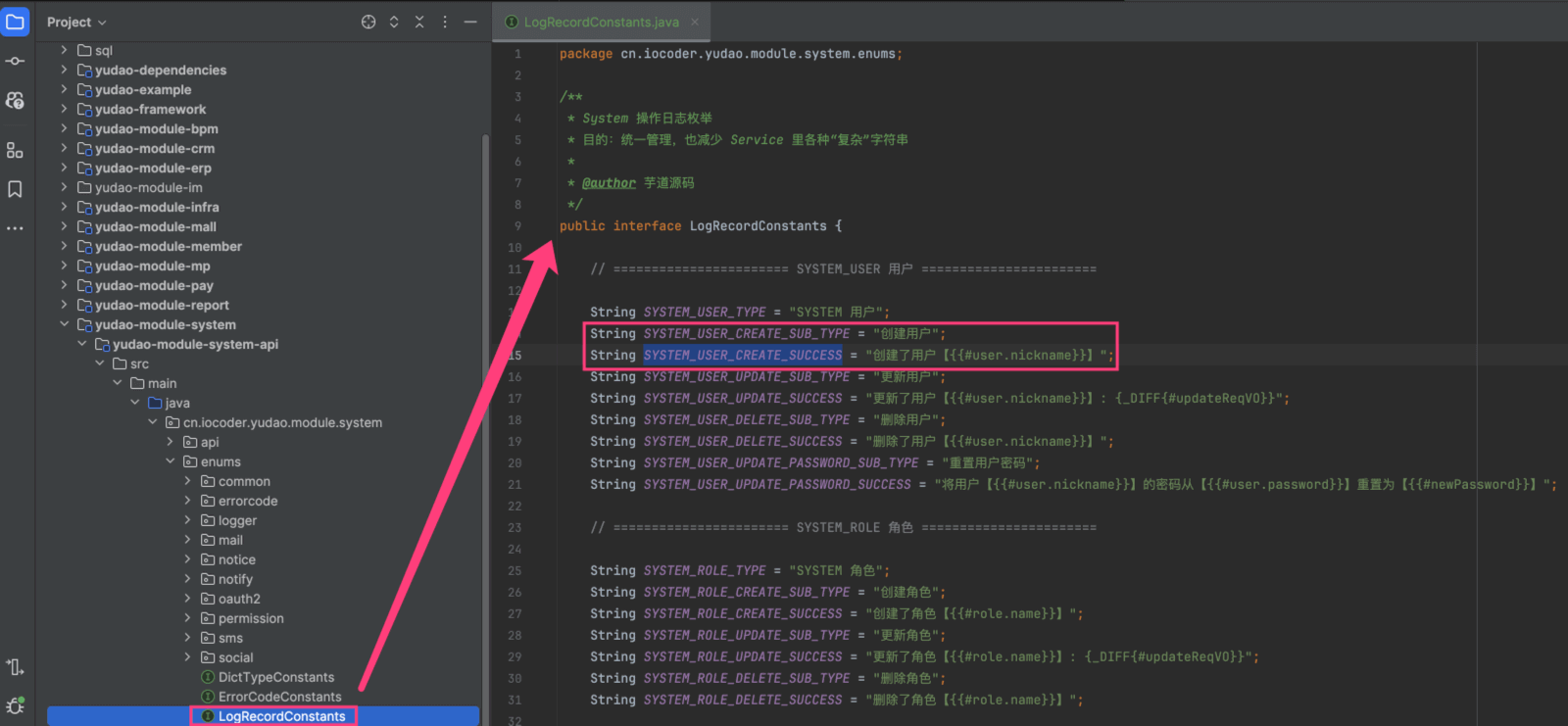Select ErrorCodeConstants in the project tree
Screen dimensions: 1568x726
(279, 697)
